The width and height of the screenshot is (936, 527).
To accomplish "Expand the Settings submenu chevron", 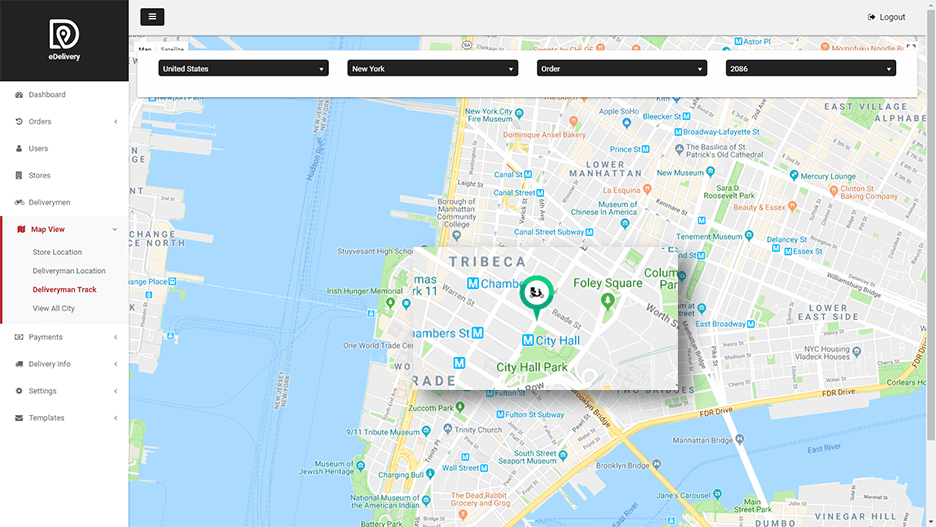I will (116, 391).
